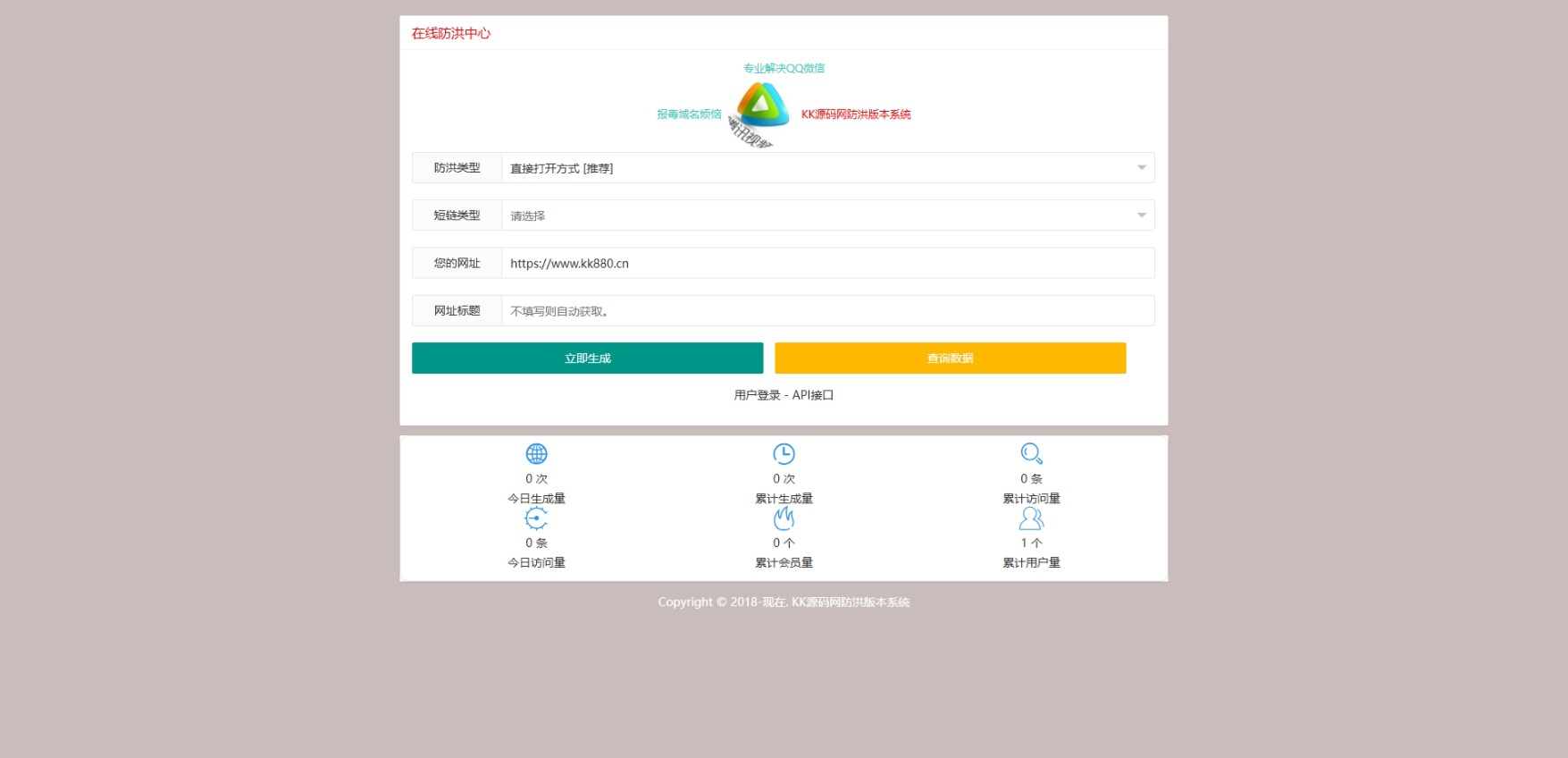Click the 报毒域名烦恼 text
Viewport: 1568px width, 758px height.
689,114
